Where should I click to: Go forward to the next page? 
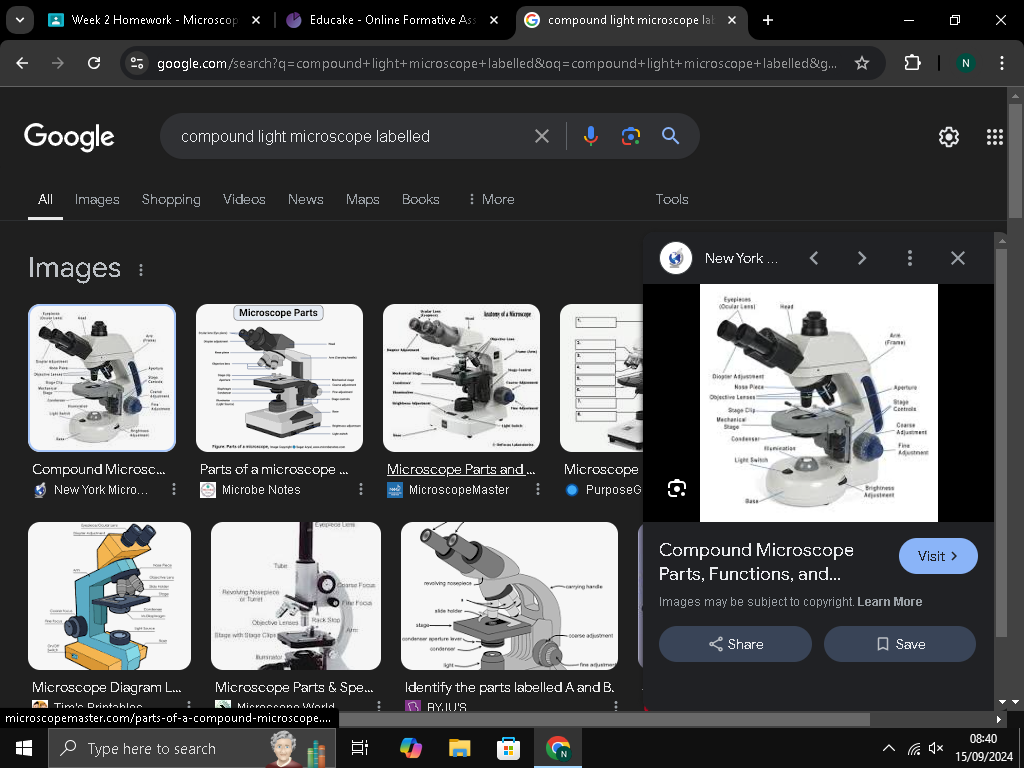[x=58, y=63]
